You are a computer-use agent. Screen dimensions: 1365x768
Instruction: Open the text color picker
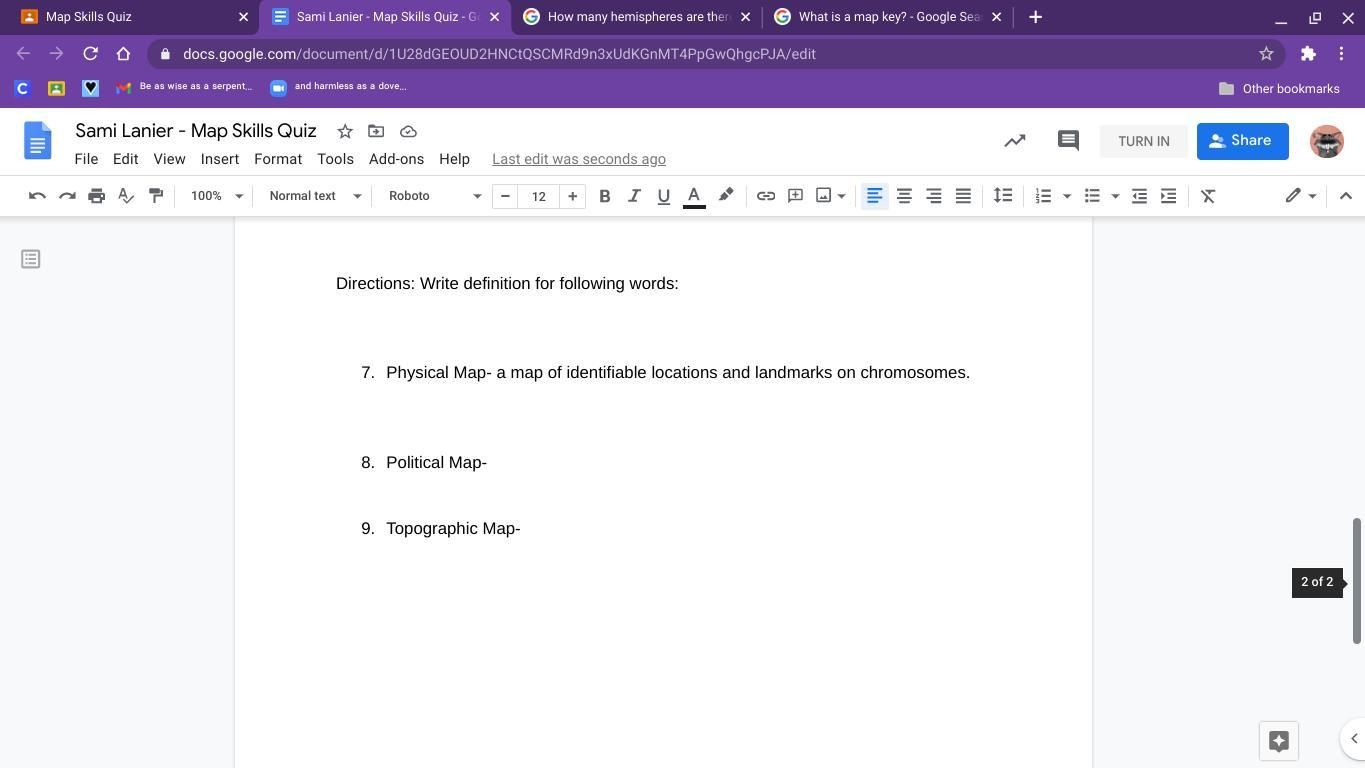(x=693, y=196)
